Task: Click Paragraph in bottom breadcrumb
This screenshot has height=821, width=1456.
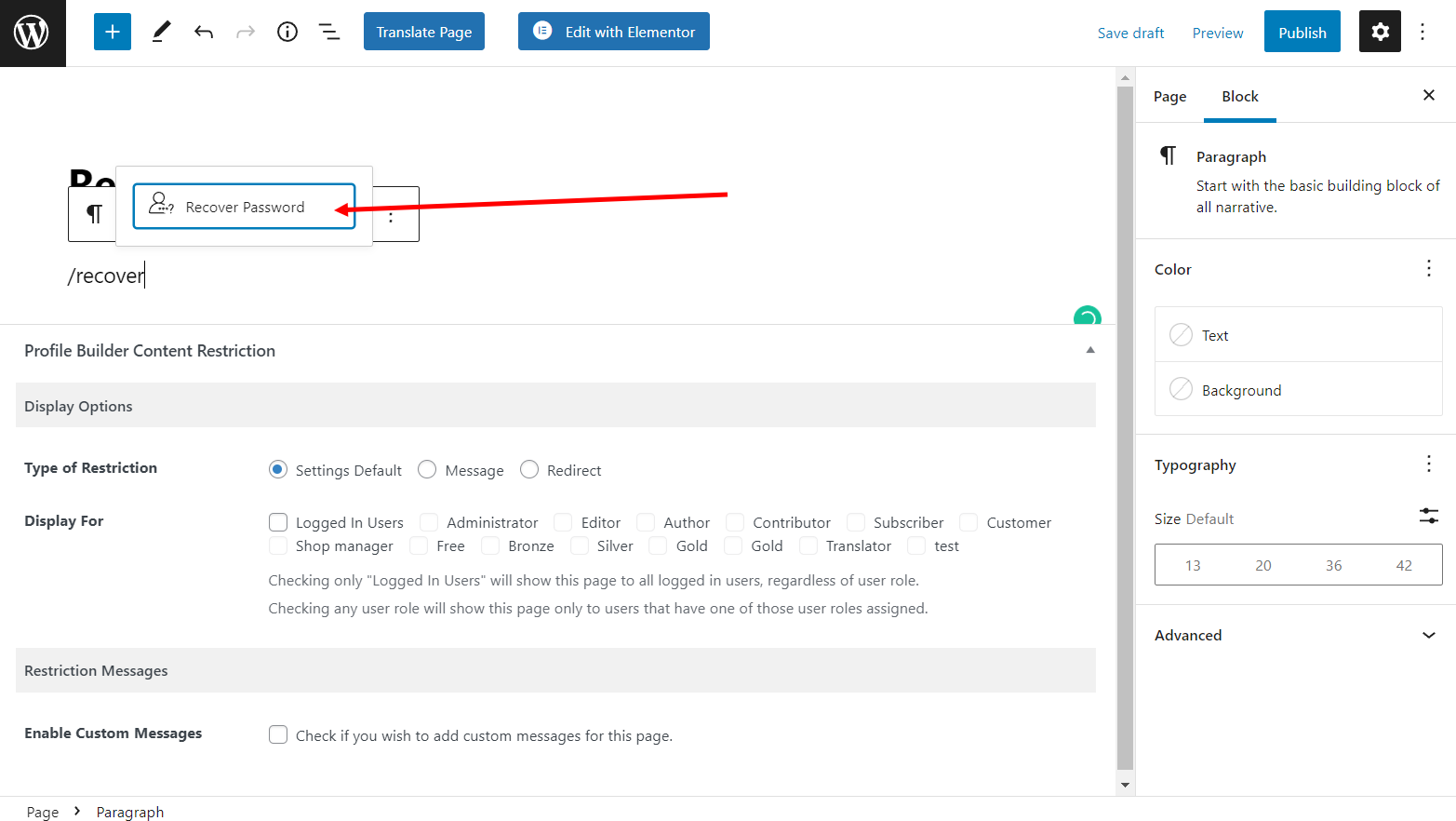Action: 130,812
